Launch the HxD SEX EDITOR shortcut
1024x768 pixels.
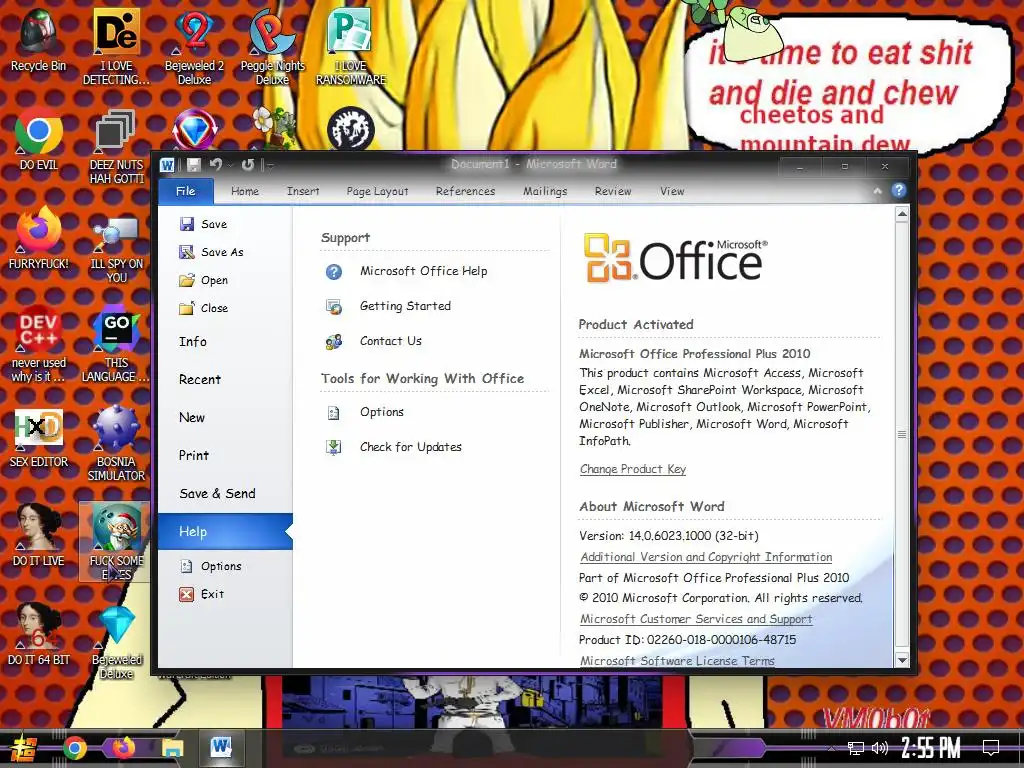tap(38, 438)
